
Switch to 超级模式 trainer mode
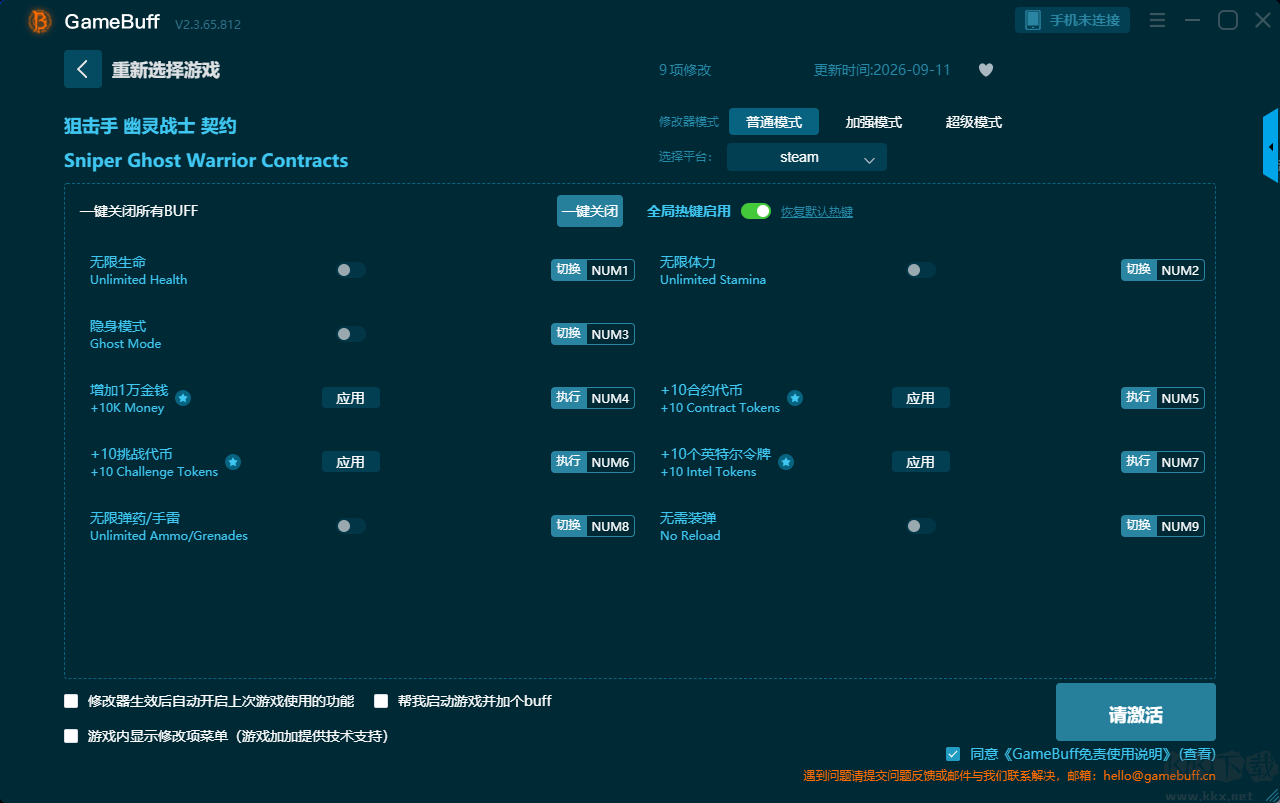974,122
